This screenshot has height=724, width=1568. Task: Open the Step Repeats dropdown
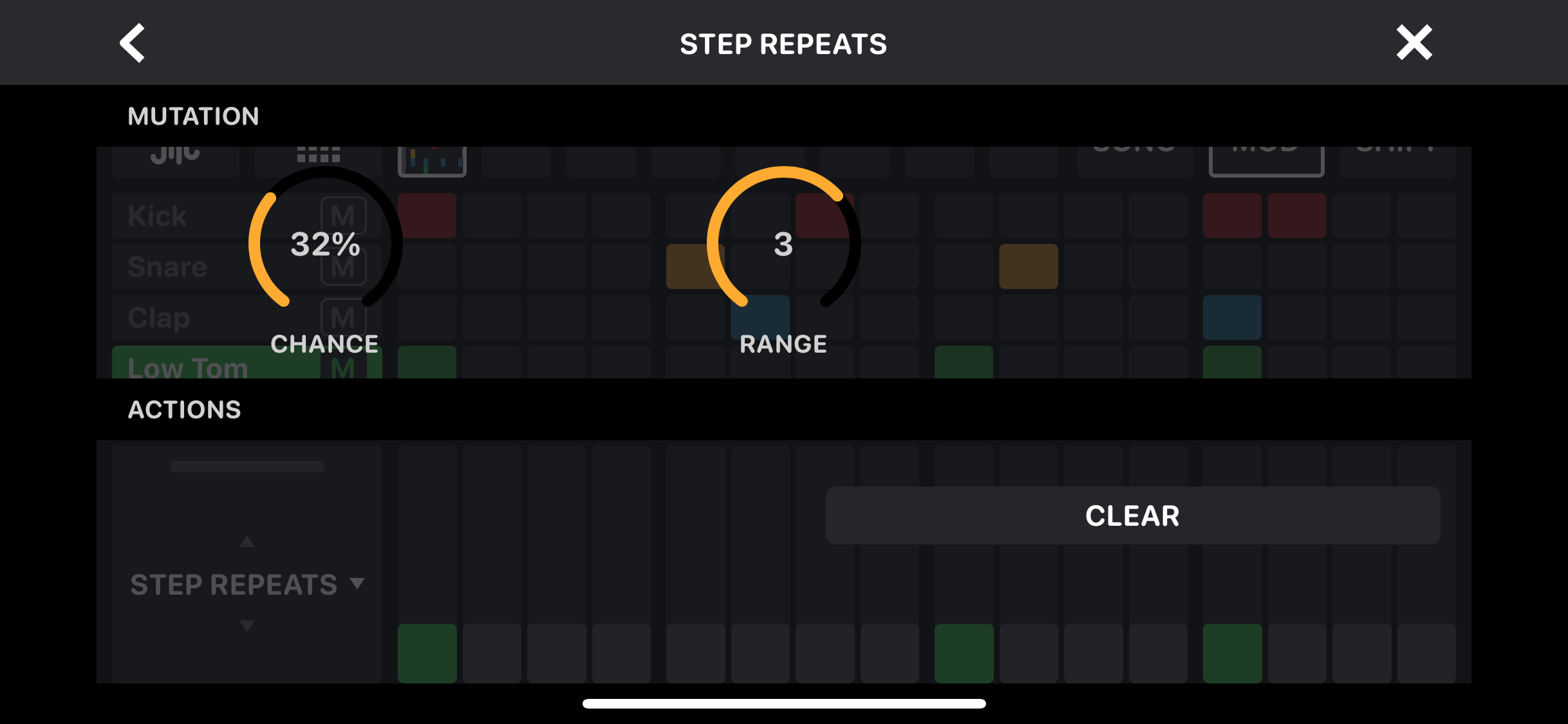[247, 584]
